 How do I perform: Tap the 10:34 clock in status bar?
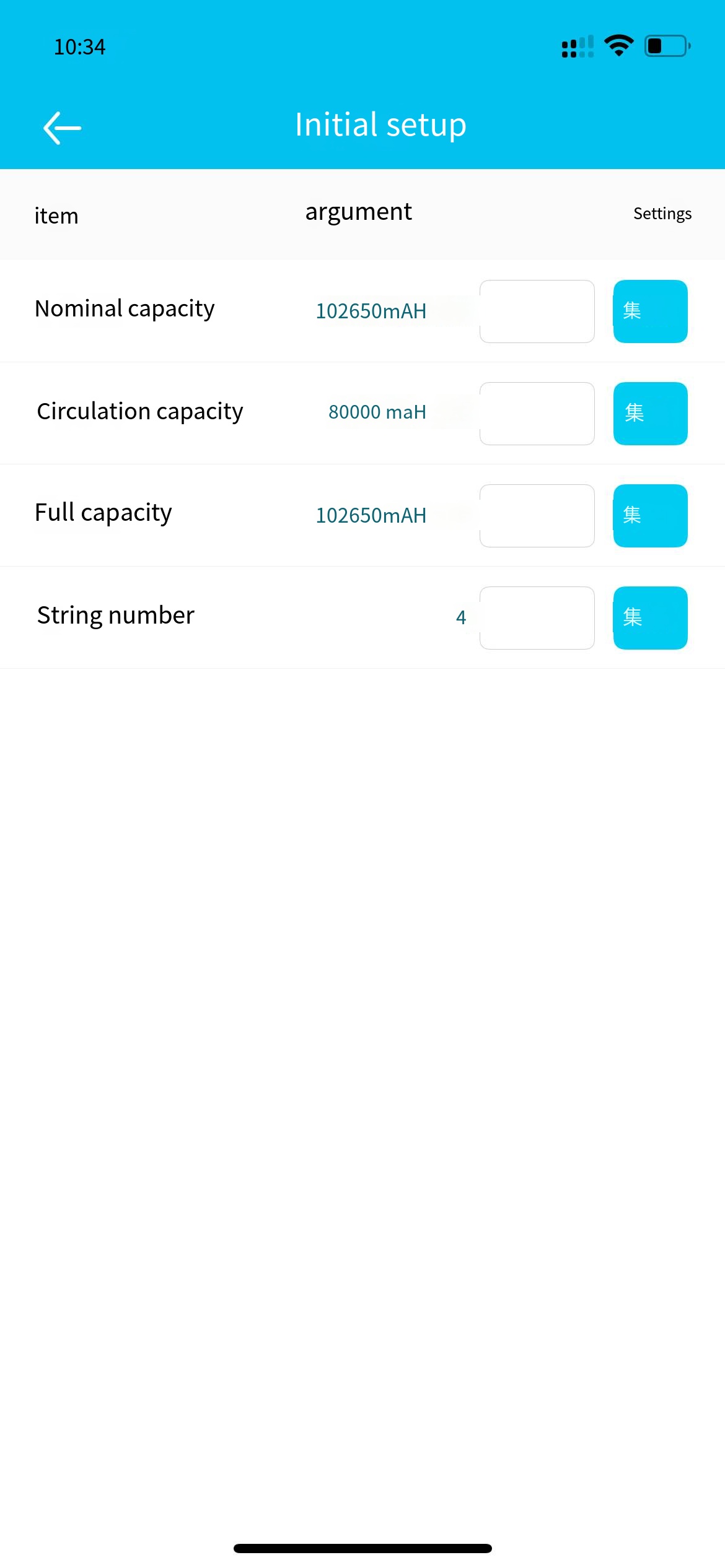pyautogui.click(x=79, y=47)
